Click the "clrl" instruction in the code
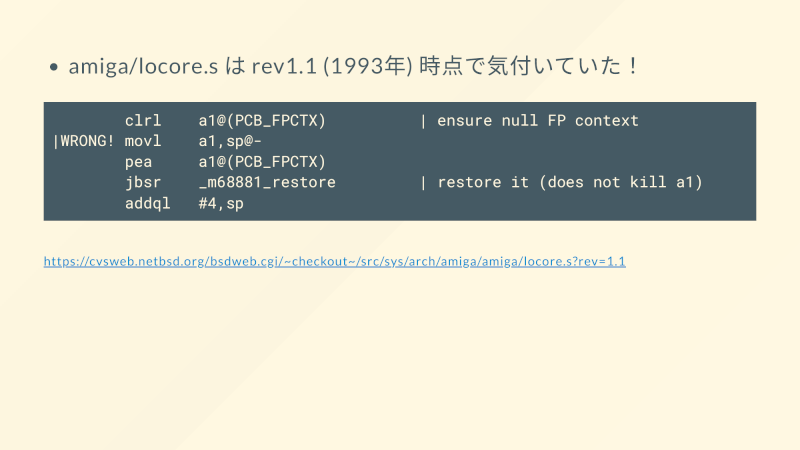This screenshot has width=800, height=450. pos(143,121)
